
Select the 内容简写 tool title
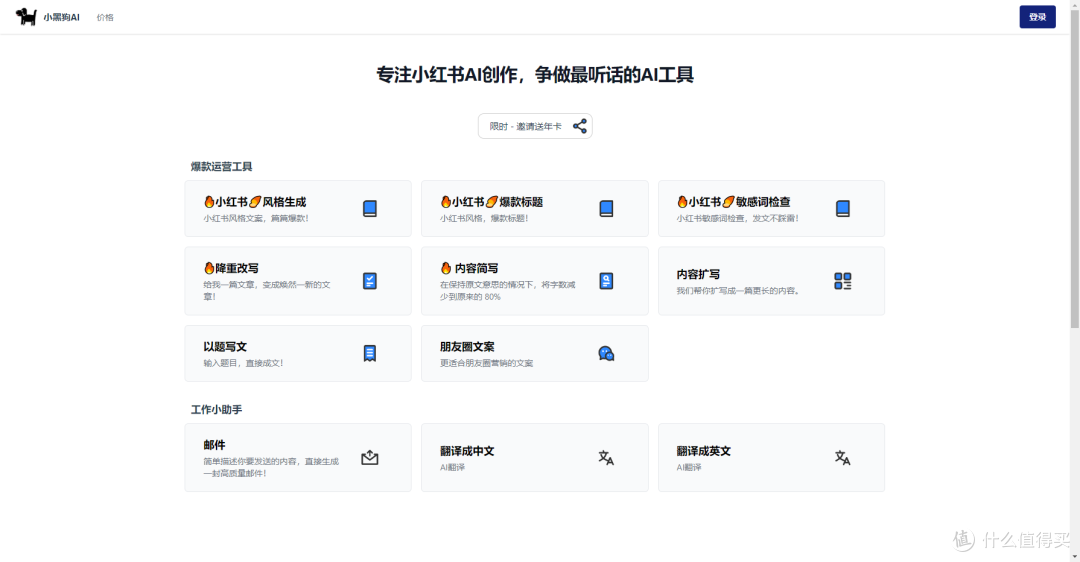click(470, 268)
